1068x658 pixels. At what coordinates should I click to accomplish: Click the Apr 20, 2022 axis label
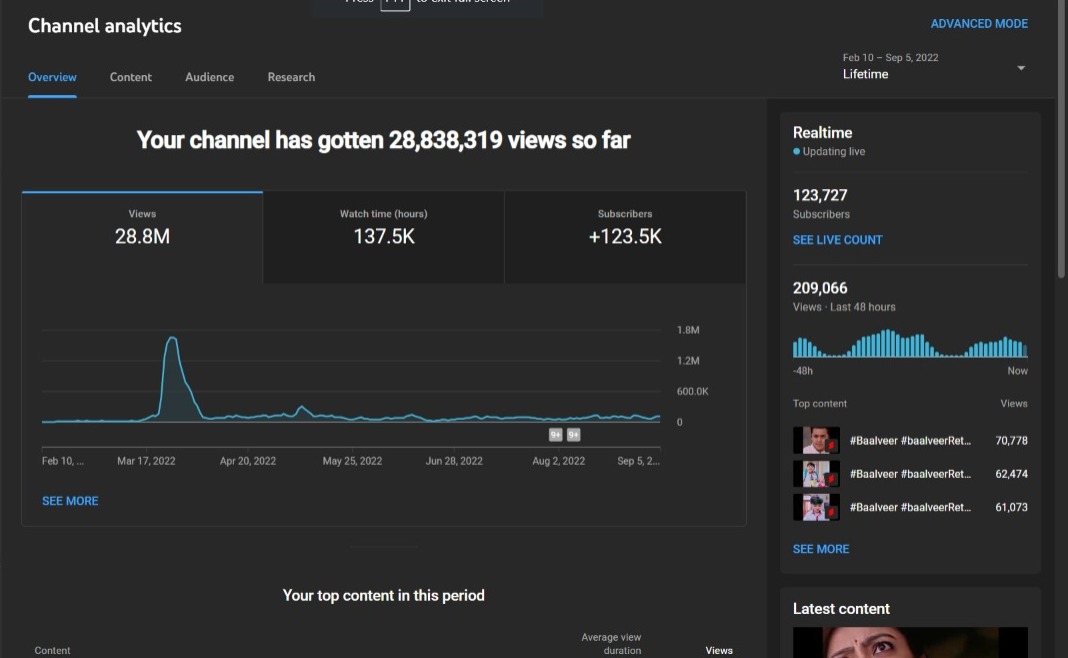click(x=247, y=461)
